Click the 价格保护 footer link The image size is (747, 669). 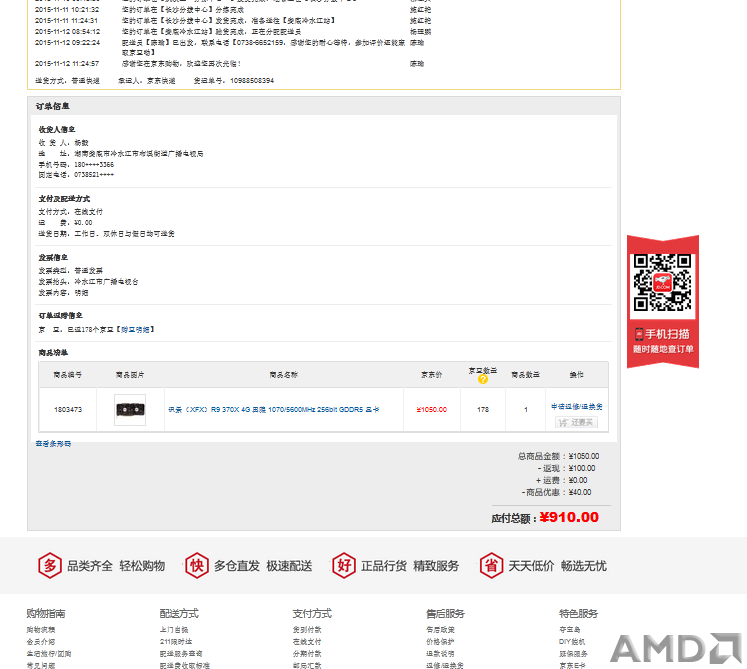coord(441,642)
